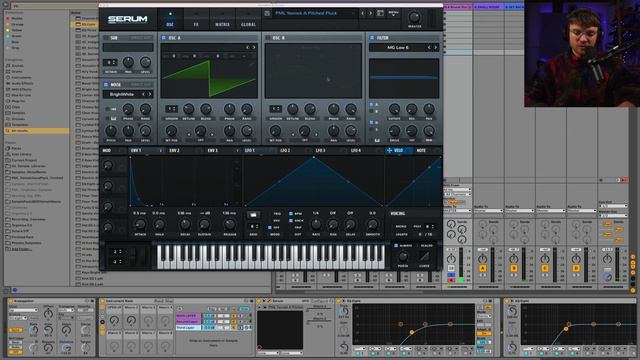The width and height of the screenshot is (640, 360).
Task: Click NOISE oscillator PITCH knob
Action: [x=111, y=131]
